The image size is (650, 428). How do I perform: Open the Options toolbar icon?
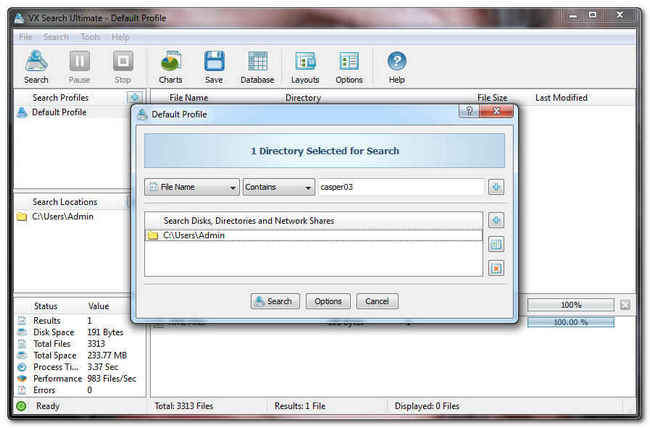[x=349, y=67]
